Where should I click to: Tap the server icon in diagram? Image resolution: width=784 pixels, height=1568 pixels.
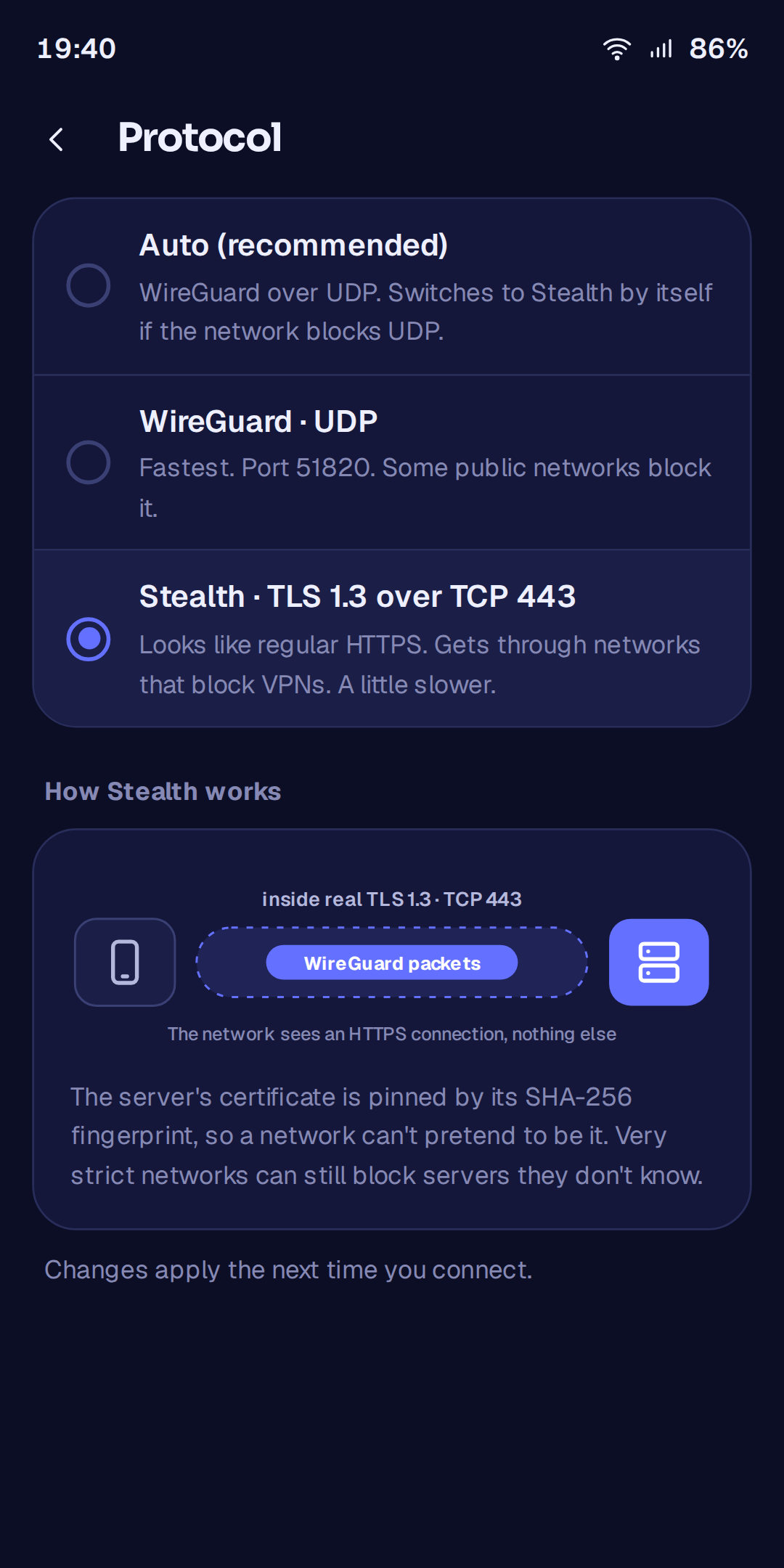point(658,962)
